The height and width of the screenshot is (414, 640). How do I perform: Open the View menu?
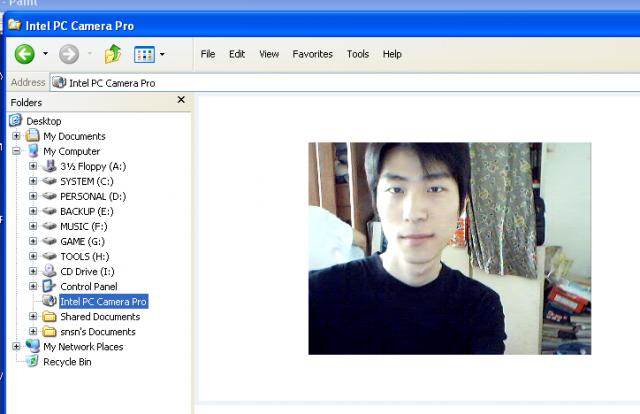[x=269, y=54]
